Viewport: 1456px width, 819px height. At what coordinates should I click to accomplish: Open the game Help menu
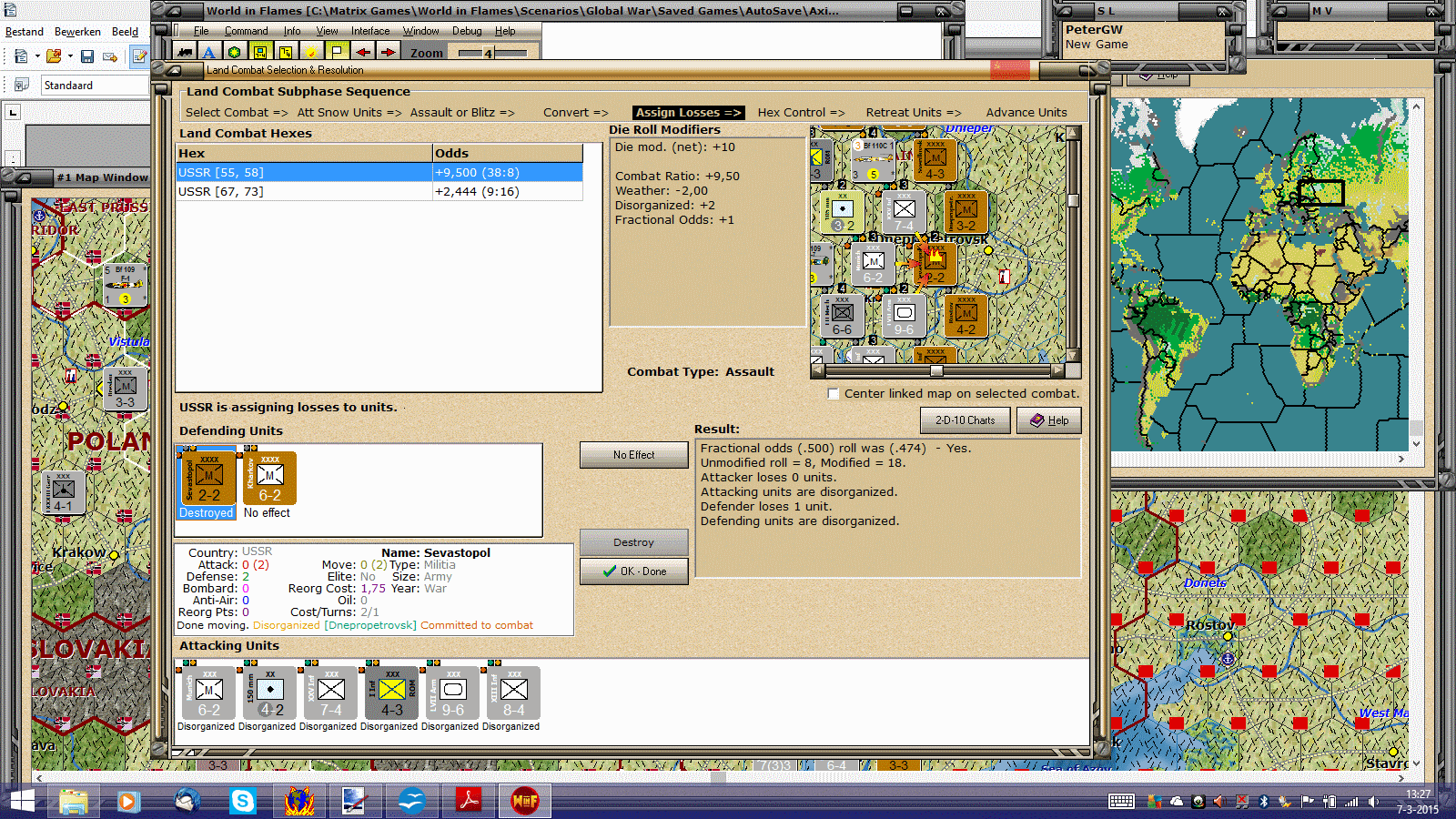[505, 31]
